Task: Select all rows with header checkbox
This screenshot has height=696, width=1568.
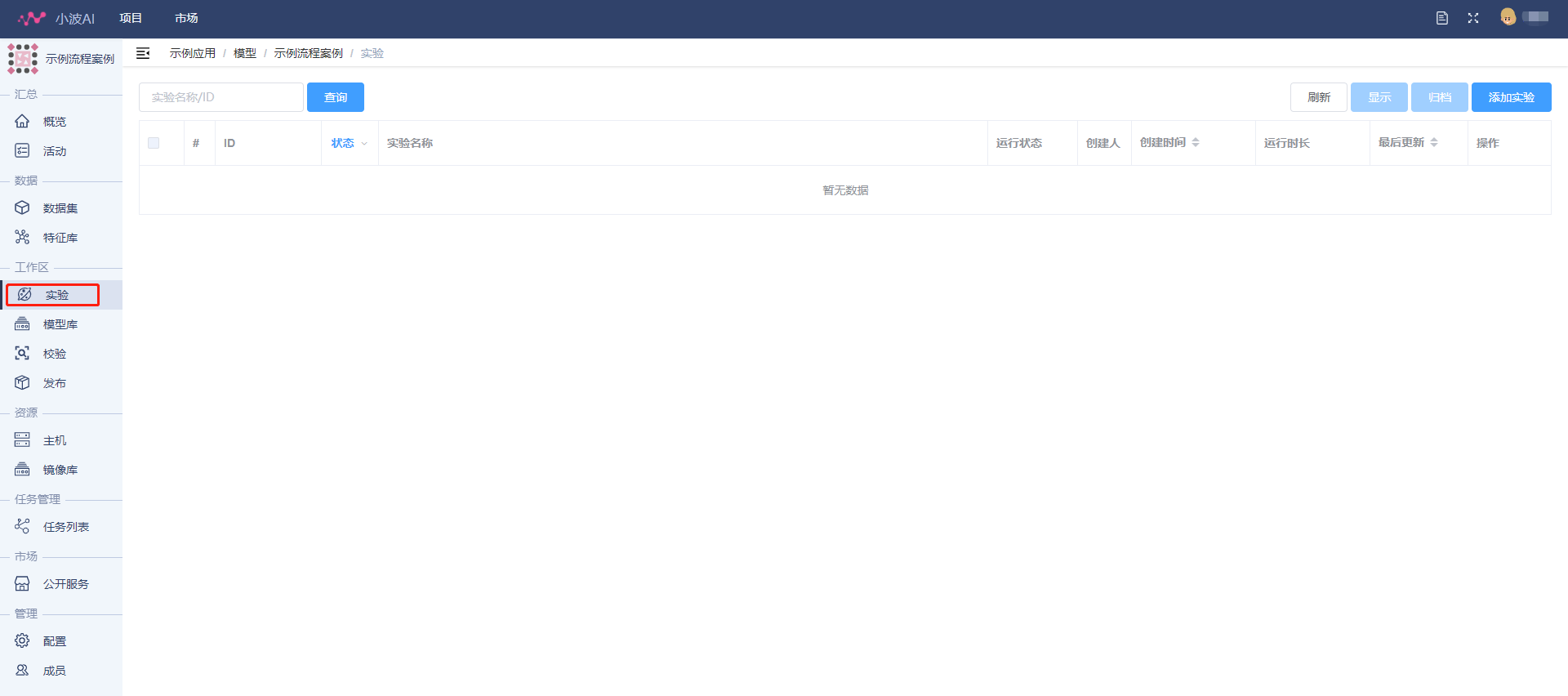Action: [x=154, y=143]
